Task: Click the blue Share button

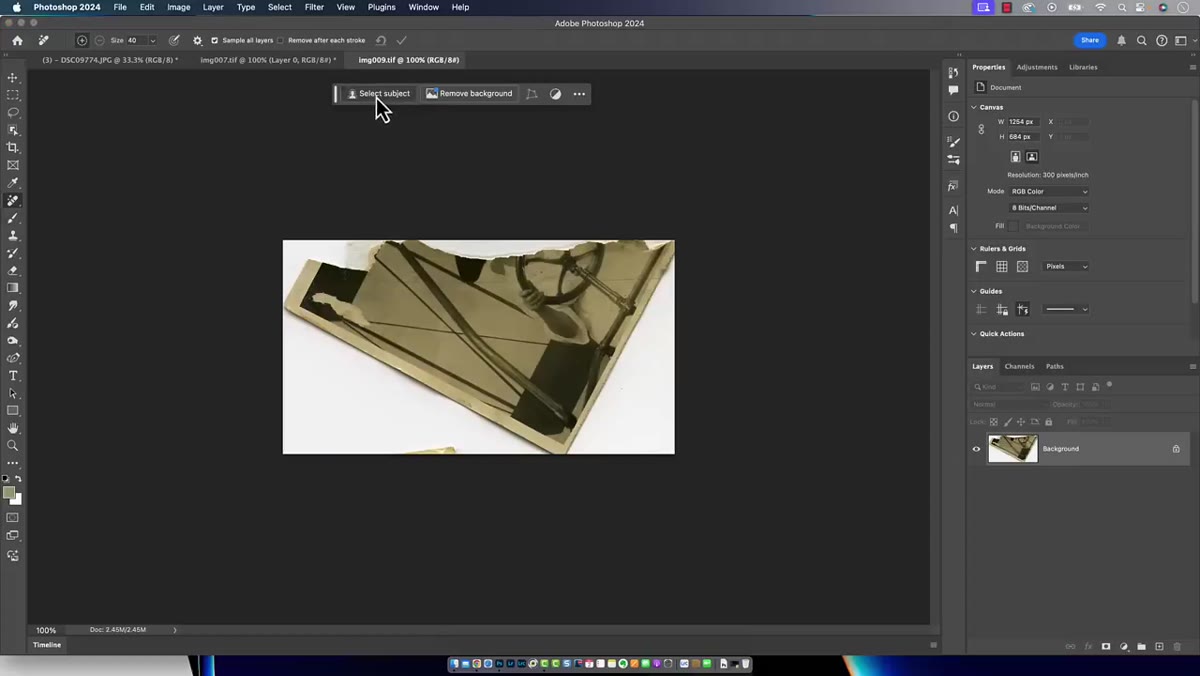Action: click(x=1090, y=40)
